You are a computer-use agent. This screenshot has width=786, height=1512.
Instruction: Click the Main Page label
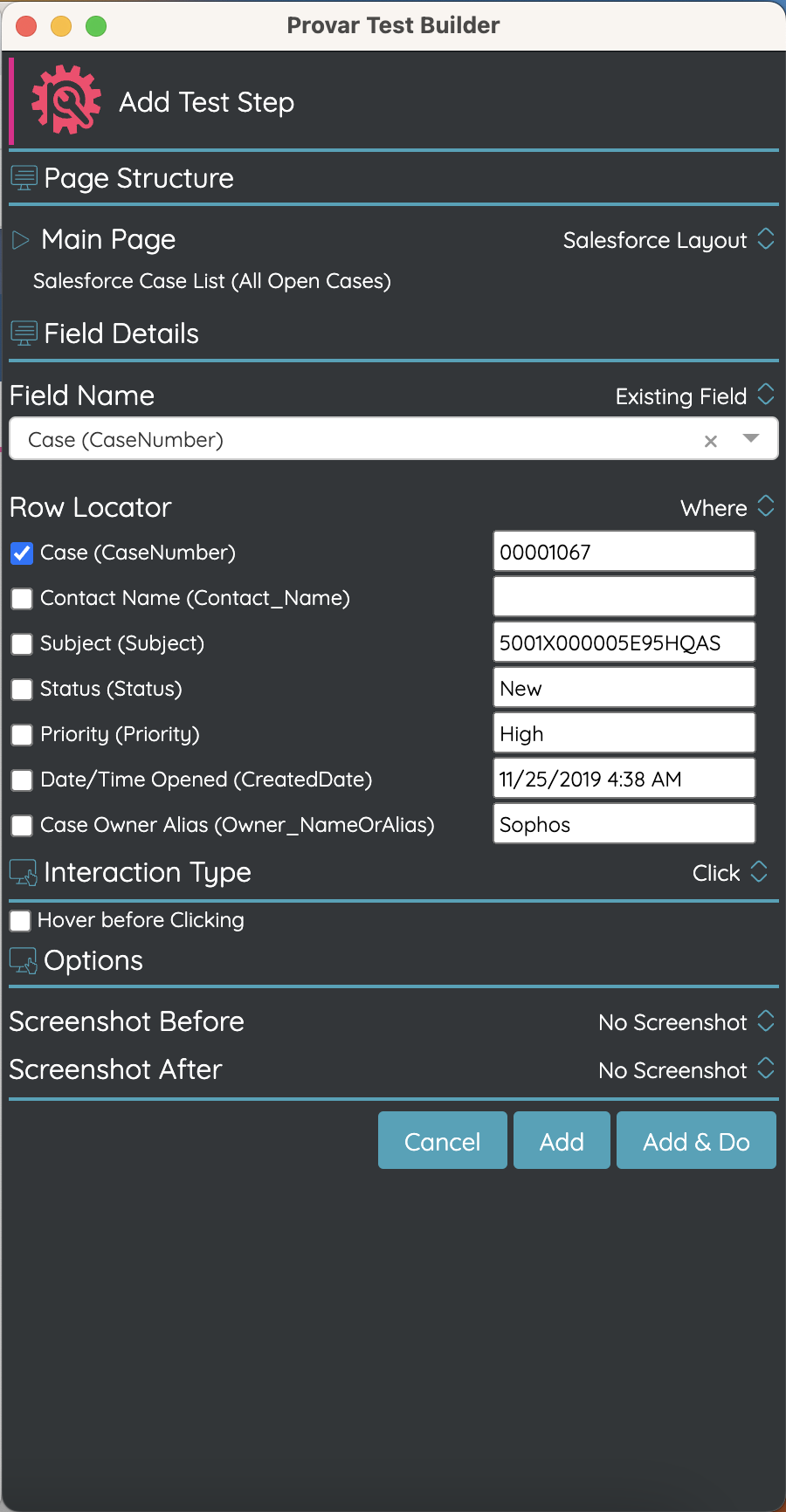tap(108, 239)
